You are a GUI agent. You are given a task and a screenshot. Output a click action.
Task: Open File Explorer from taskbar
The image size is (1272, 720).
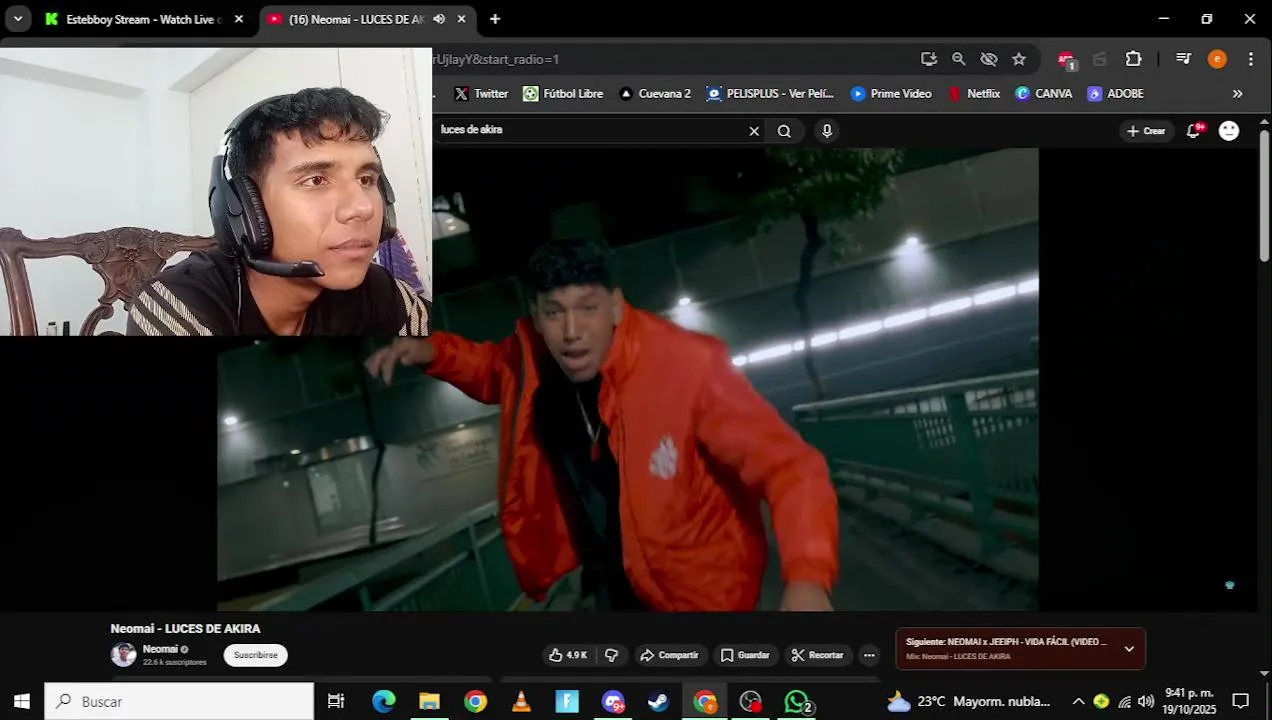[429, 701]
